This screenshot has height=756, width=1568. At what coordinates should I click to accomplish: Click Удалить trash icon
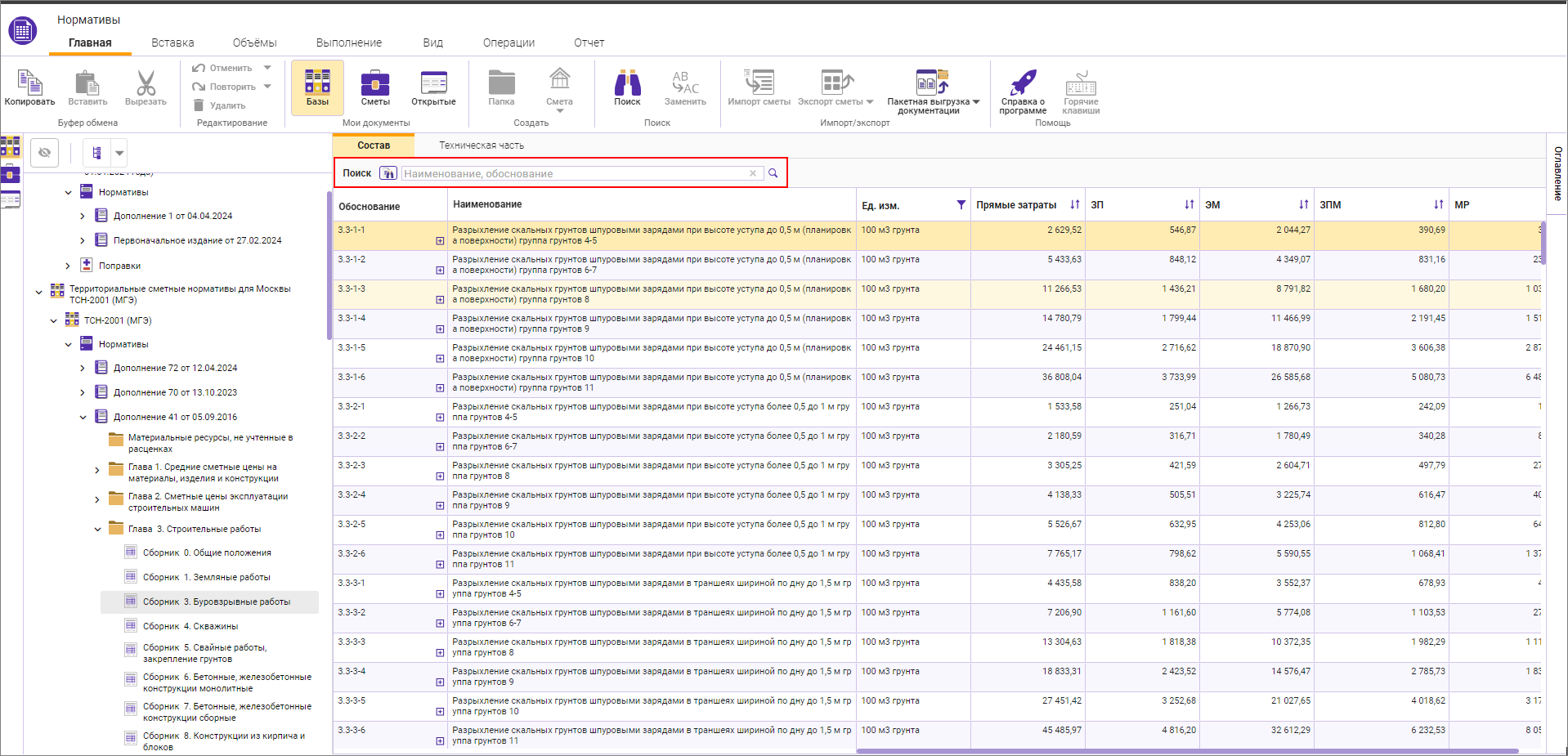pos(199,105)
